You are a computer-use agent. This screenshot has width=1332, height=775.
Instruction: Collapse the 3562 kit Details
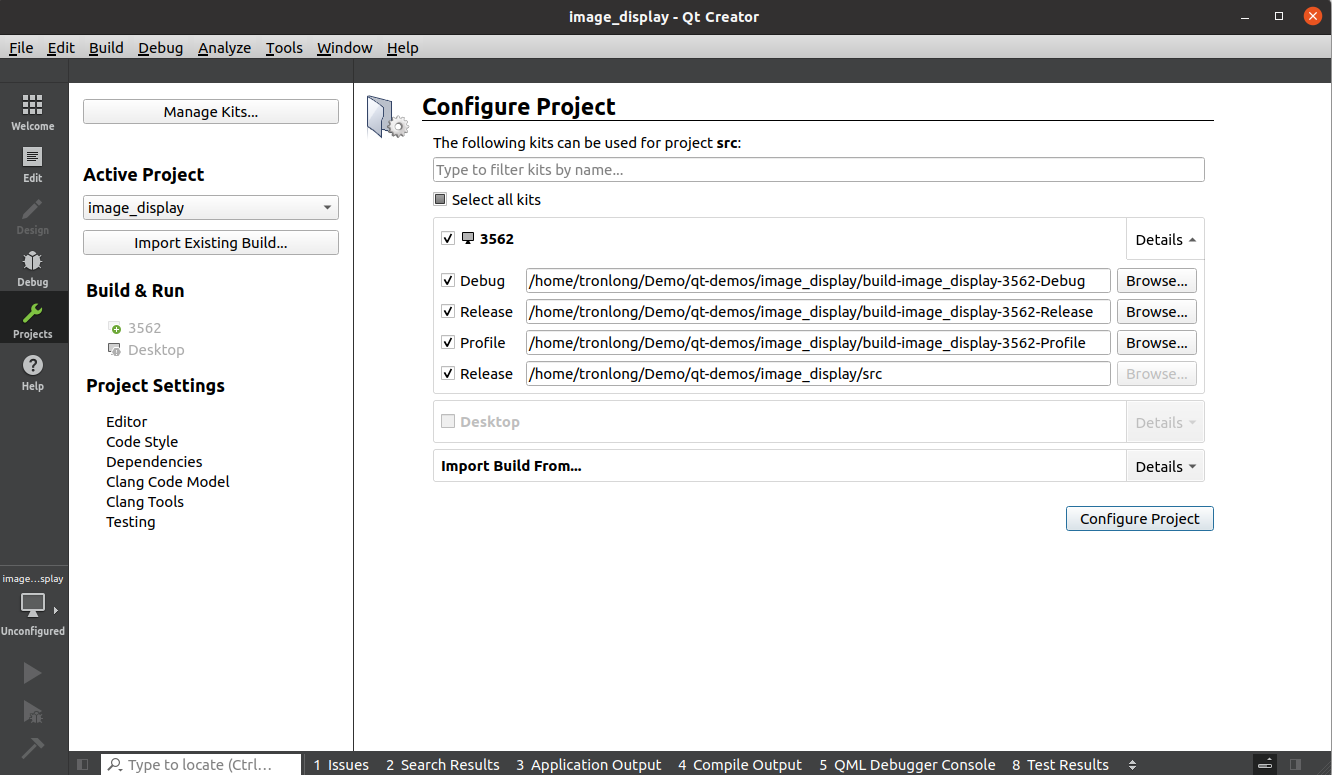coord(1165,240)
